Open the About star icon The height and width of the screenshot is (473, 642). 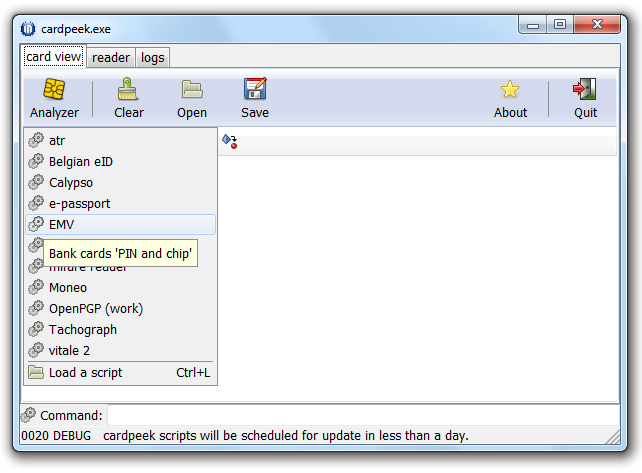tap(510, 91)
